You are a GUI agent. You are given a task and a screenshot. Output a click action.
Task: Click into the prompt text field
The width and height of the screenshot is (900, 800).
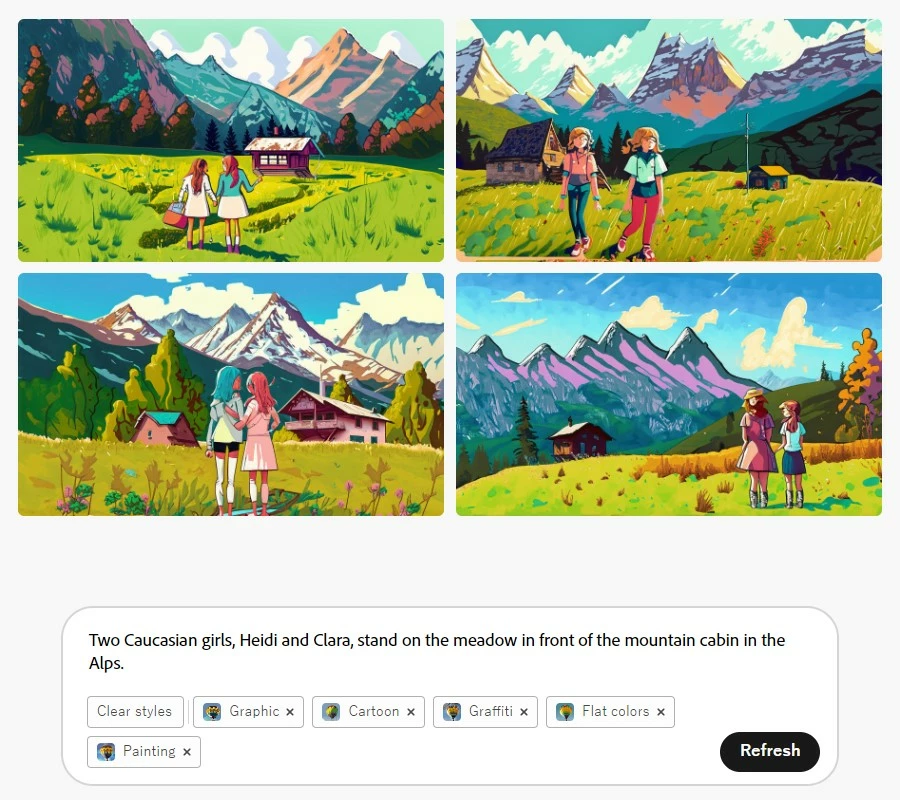[x=437, y=651]
